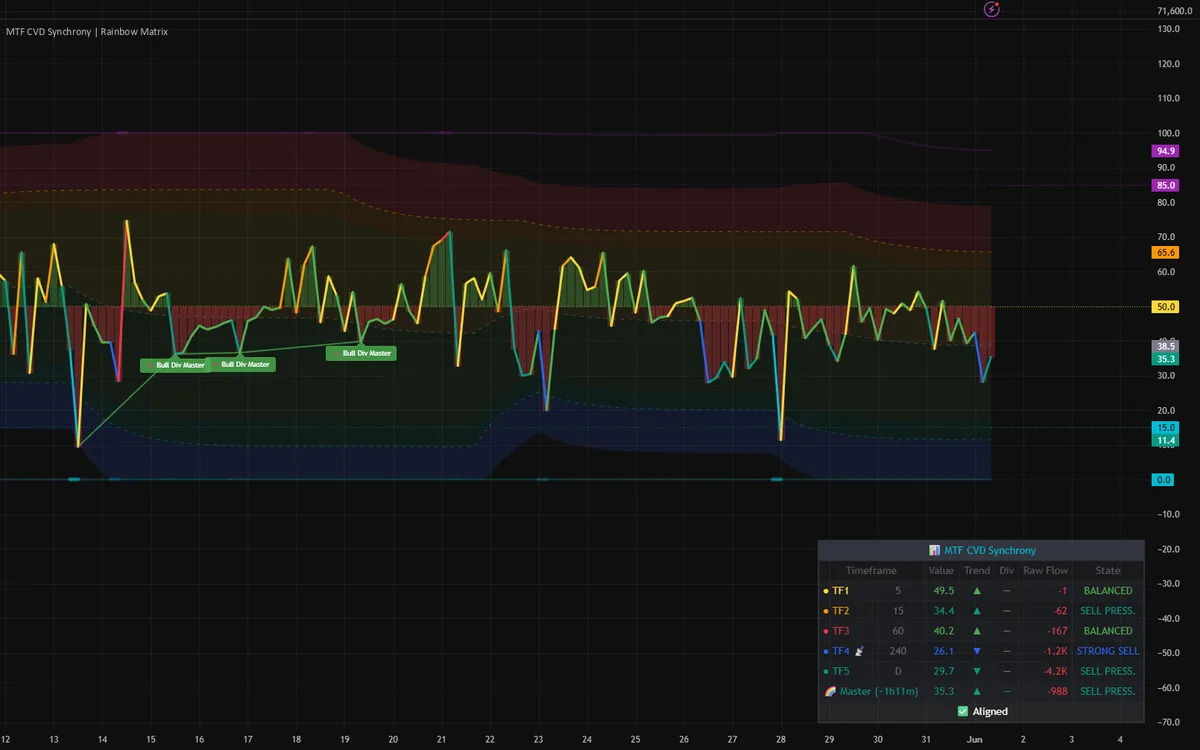Screen dimensions: 1200x750
Task: Click the Jun date label on time axis
Action: [x=975, y=739]
